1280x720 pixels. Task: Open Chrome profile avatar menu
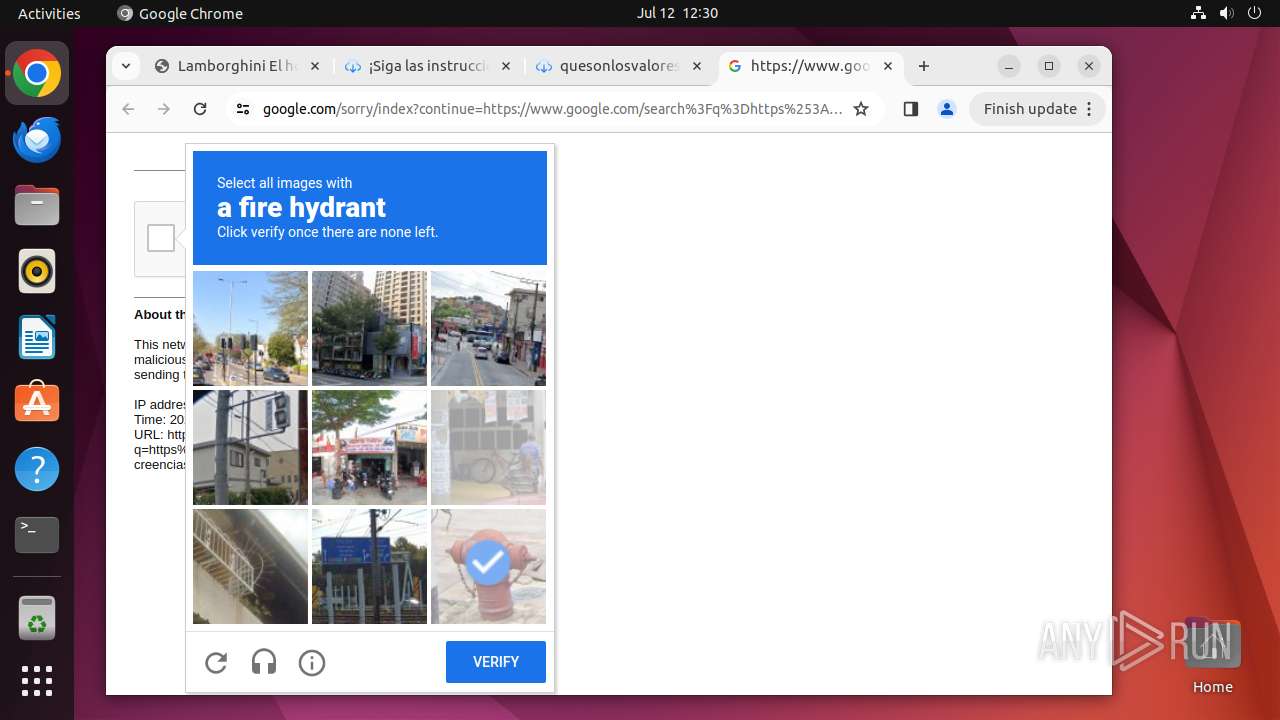[947, 109]
